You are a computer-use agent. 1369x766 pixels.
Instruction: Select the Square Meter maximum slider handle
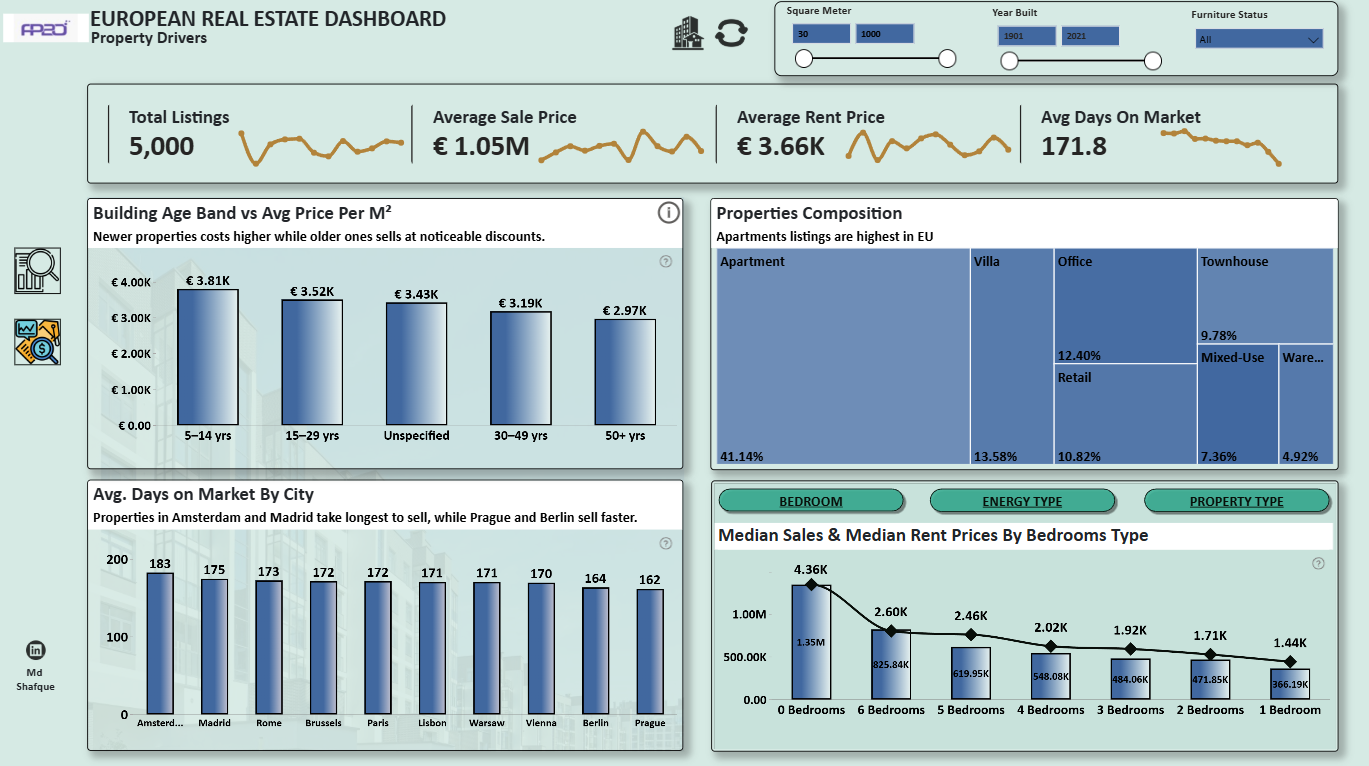click(x=947, y=60)
